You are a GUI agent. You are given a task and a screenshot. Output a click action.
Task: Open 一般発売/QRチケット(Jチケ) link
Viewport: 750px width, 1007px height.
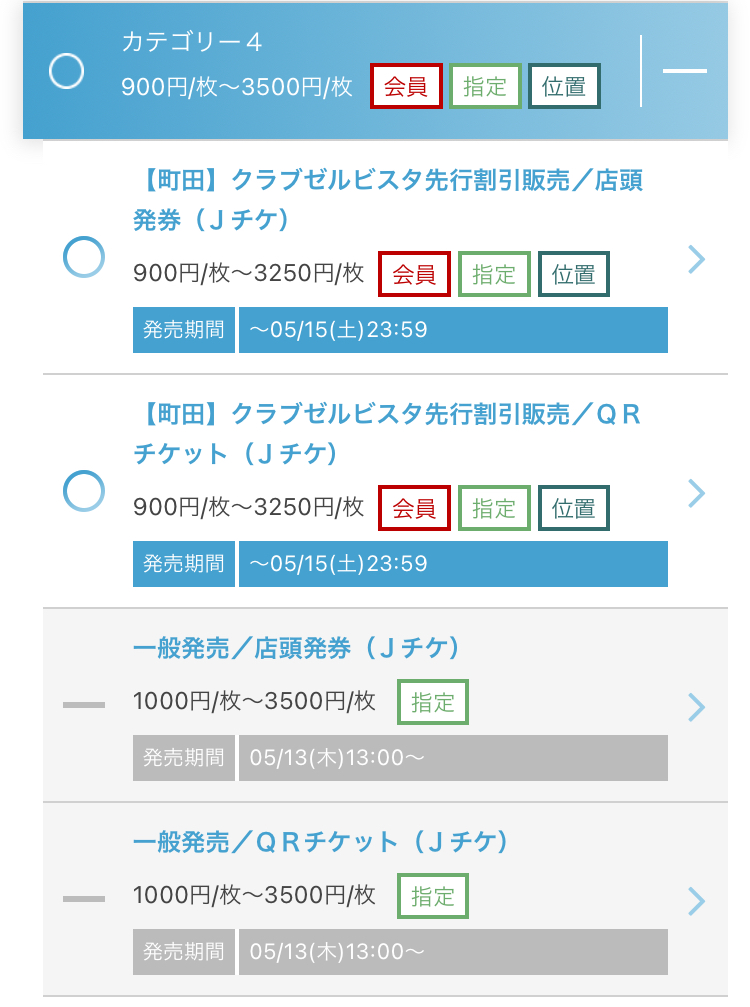click(320, 841)
